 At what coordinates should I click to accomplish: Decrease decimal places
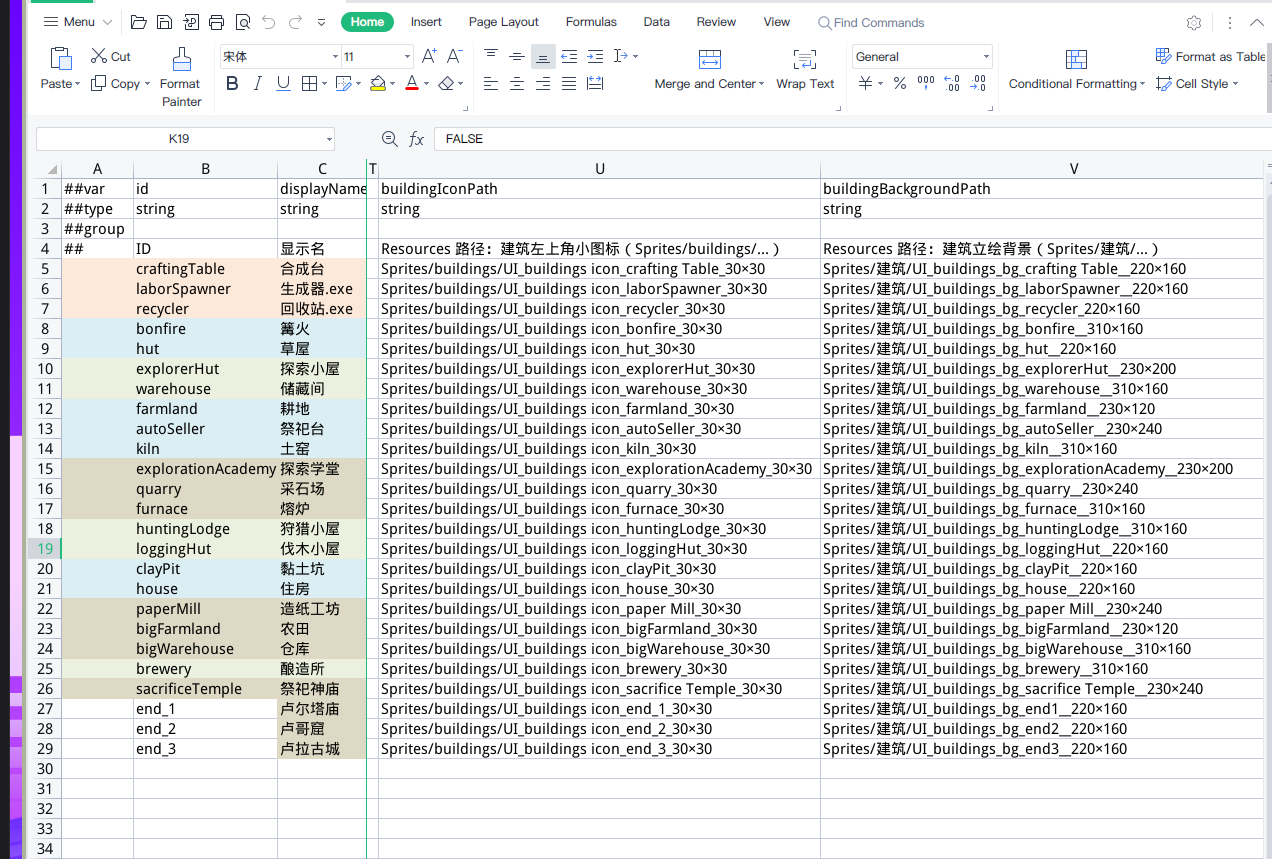[x=978, y=84]
